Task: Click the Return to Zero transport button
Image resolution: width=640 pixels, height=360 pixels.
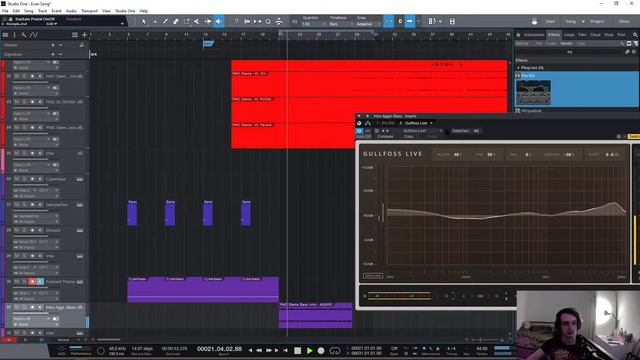Action: click(x=285, y=350)
